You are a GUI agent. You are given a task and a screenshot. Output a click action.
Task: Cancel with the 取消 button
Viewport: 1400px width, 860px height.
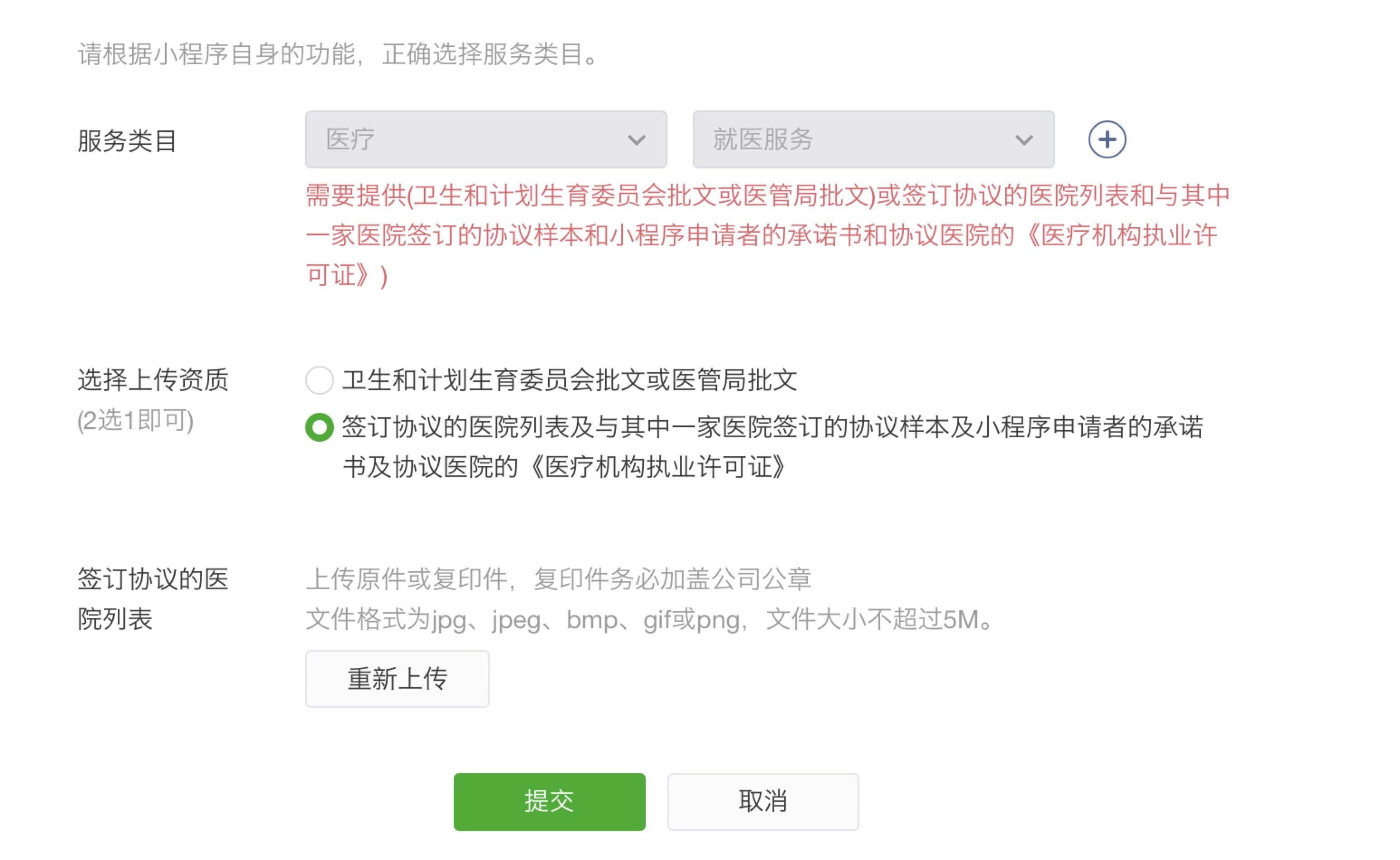pos(763,802)
